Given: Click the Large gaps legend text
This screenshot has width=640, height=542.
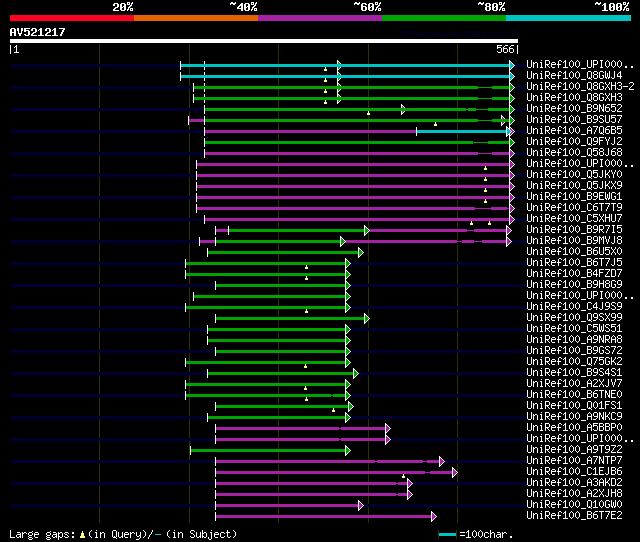Looking at the screenshot, I should pyautogui.click(x=123, y=534).
